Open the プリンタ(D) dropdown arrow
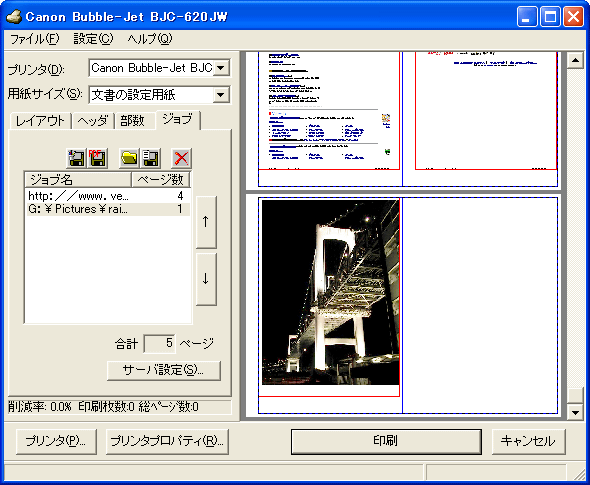The height and width of the screenshot is (485, 590). [x=221, y=68]
